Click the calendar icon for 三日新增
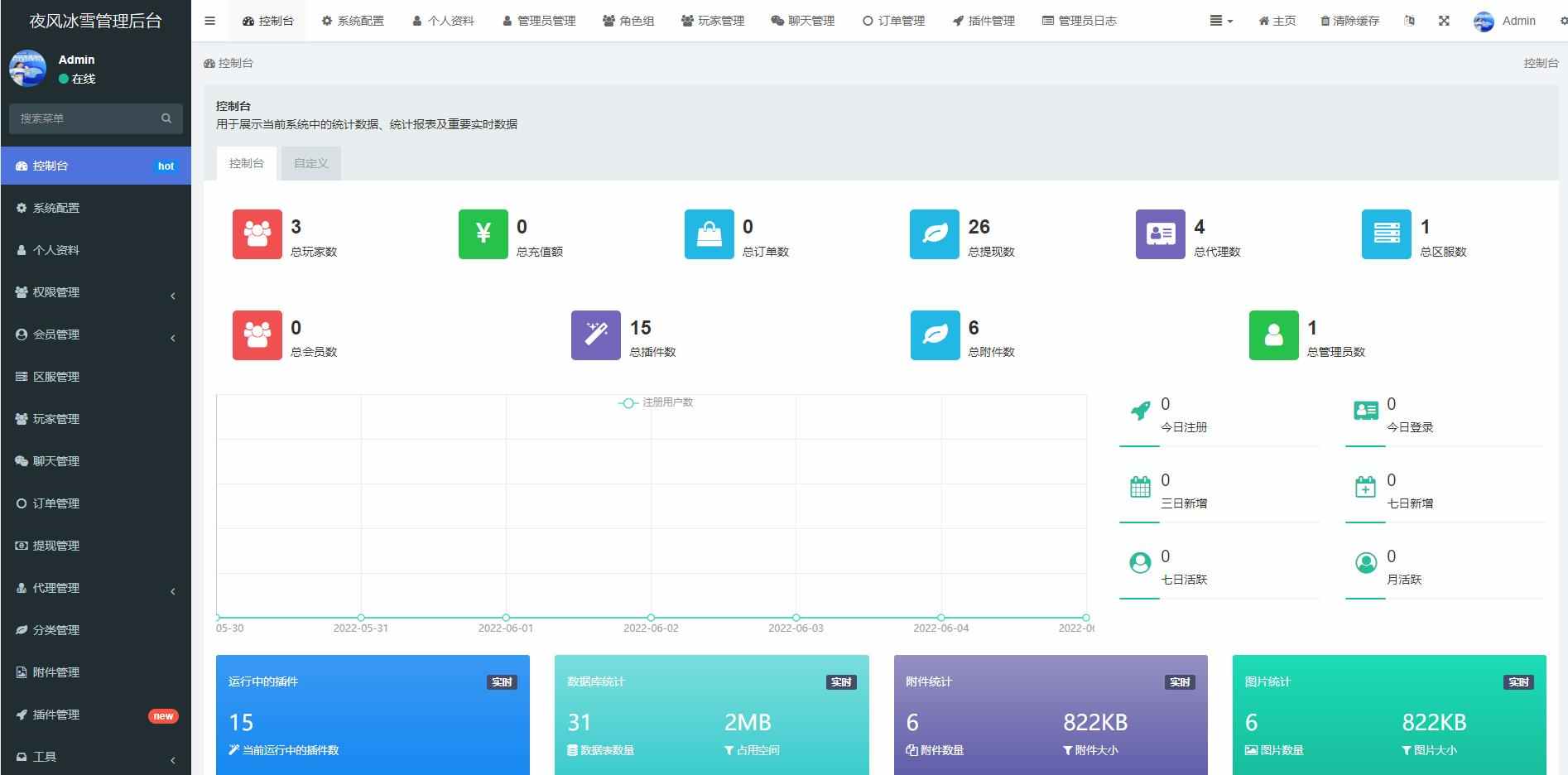This screenshot has width=1568, height=775. coord(1141,487)
